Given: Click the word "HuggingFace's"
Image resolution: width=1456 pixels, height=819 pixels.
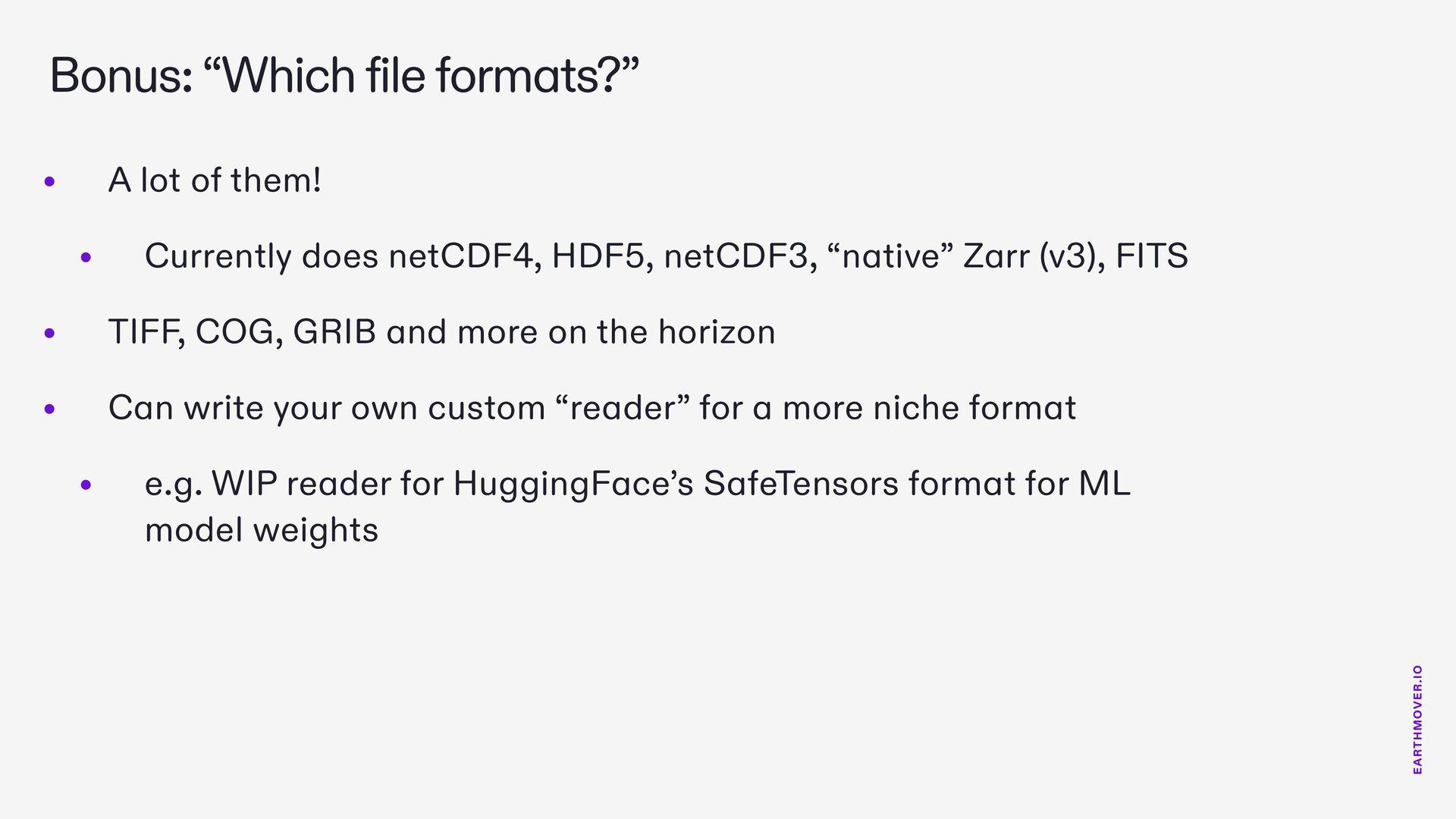Looking at the screenshot, I should 573,484.
